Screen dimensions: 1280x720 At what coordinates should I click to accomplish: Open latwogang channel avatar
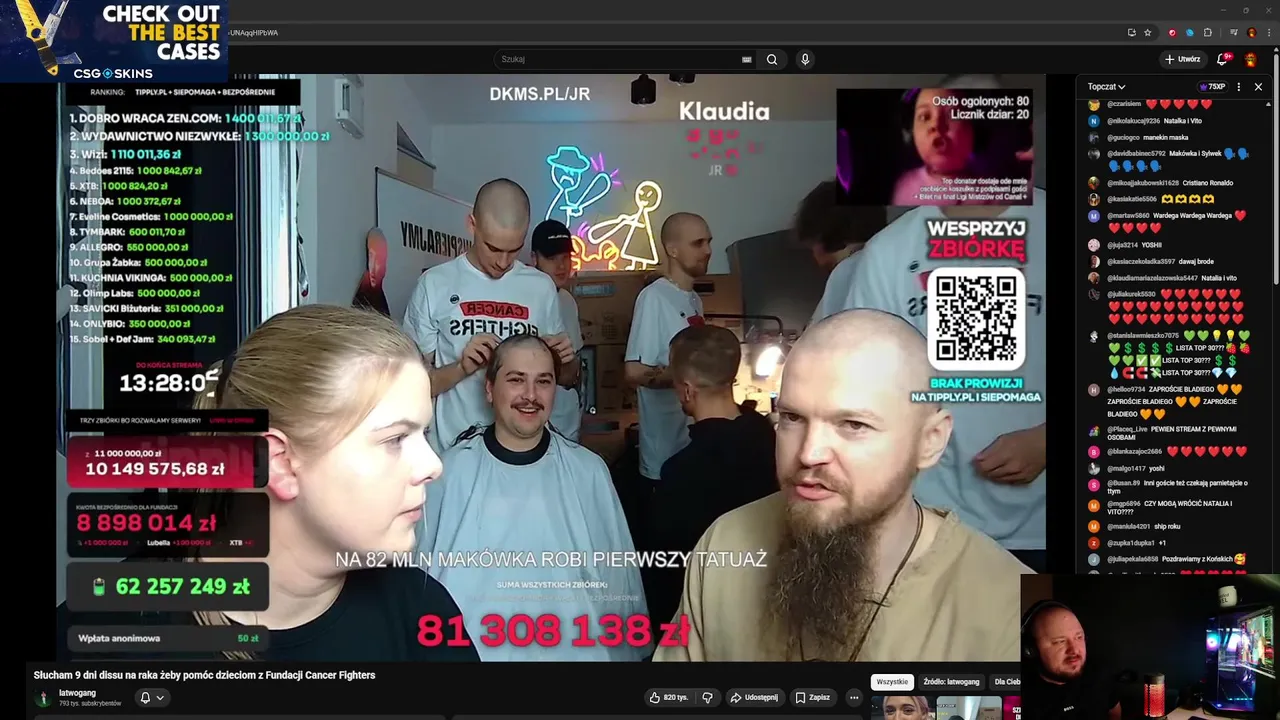point(43,698)
